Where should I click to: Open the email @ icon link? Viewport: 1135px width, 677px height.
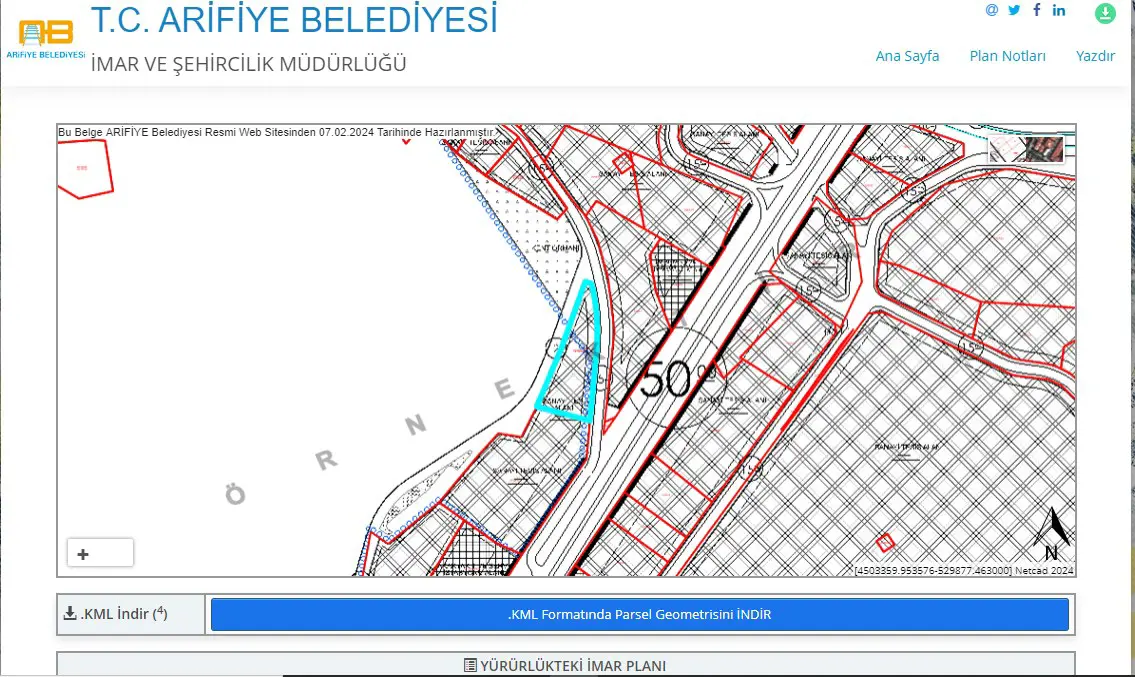click(x=992, y=10)
